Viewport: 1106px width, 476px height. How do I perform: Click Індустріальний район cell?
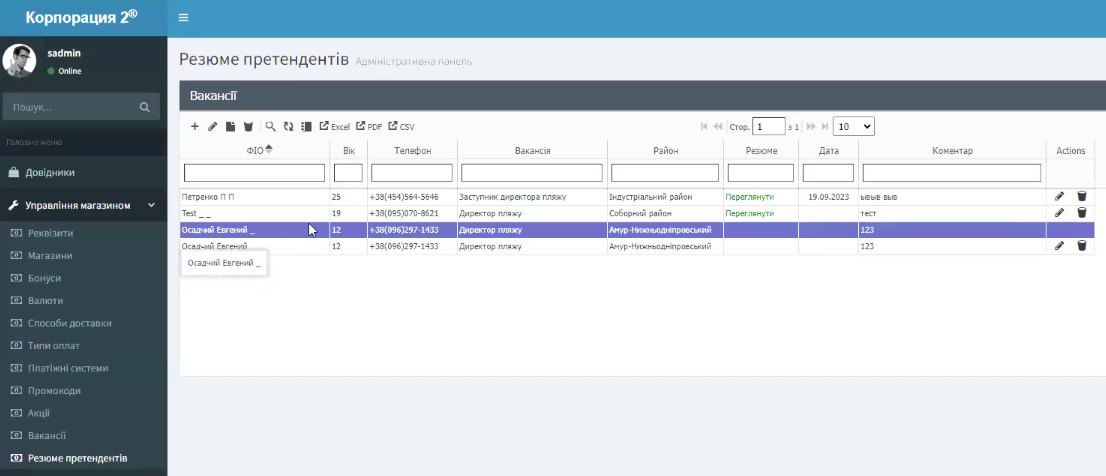(x=664, y=197)
